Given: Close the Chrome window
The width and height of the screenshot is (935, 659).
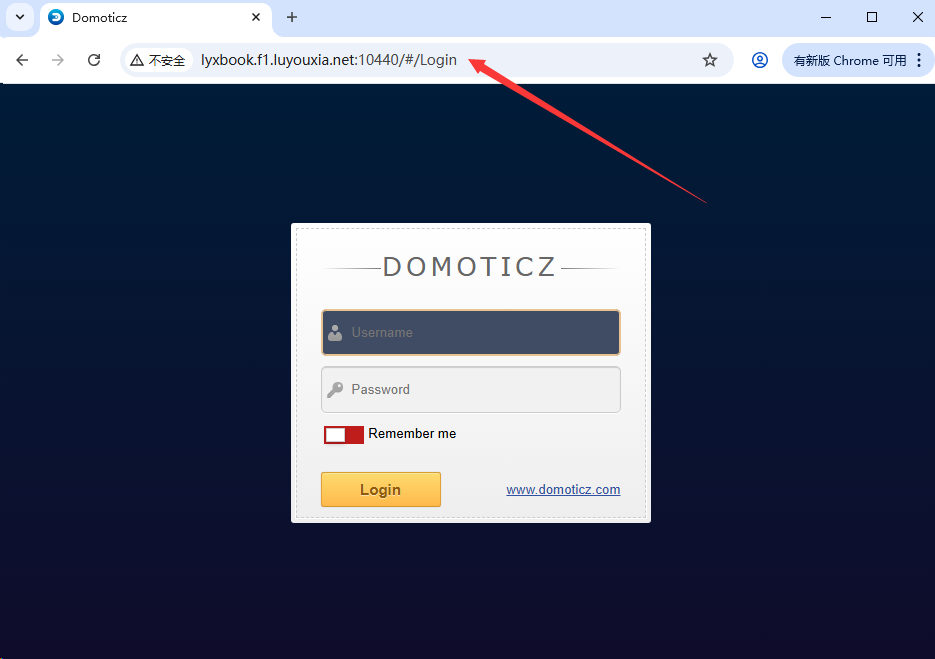Looking at the screenshot, I should [918, 17].
